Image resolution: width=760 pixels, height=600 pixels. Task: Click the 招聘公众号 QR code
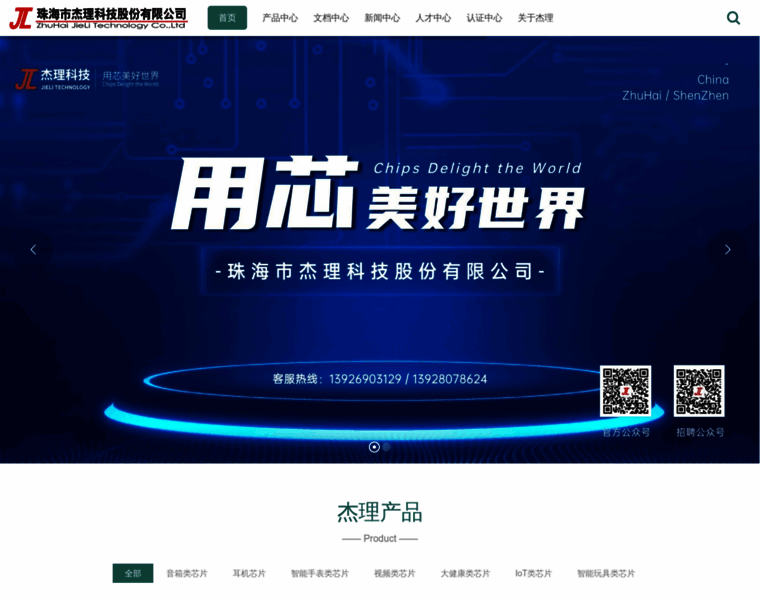point(699,391)
